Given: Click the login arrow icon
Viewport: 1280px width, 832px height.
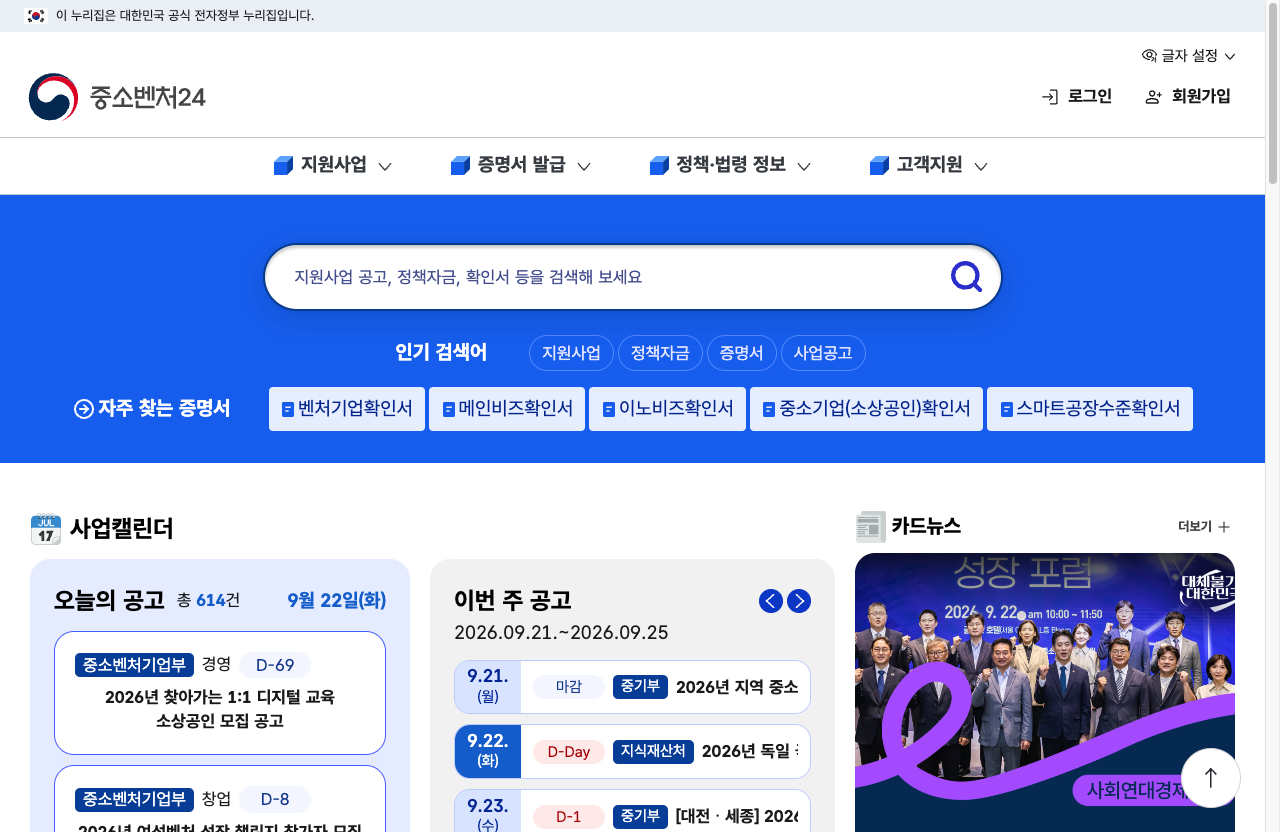Looking at the screenshot, I should point(1050,97).
